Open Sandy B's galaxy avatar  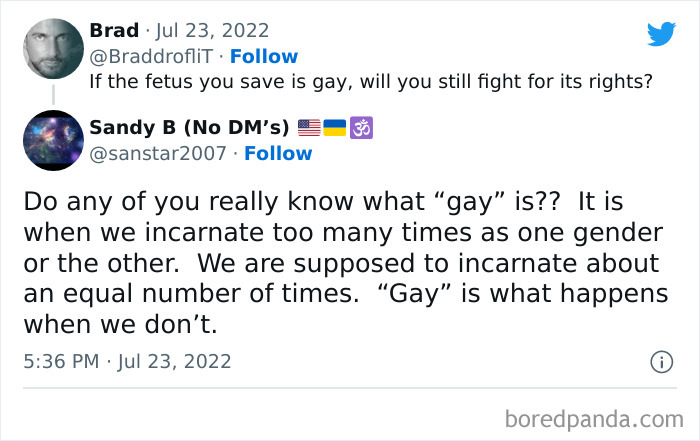52,141
